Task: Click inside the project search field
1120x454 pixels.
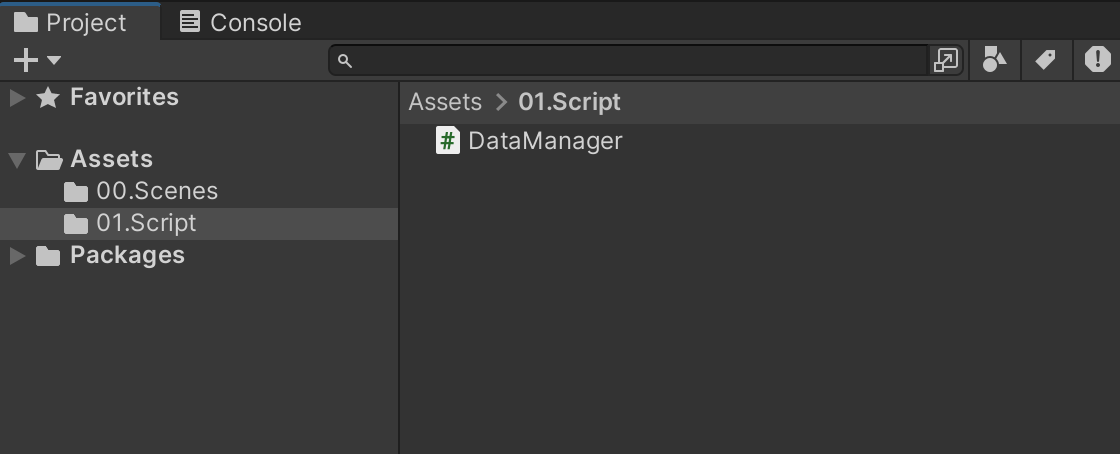Action: coord(641,61)
